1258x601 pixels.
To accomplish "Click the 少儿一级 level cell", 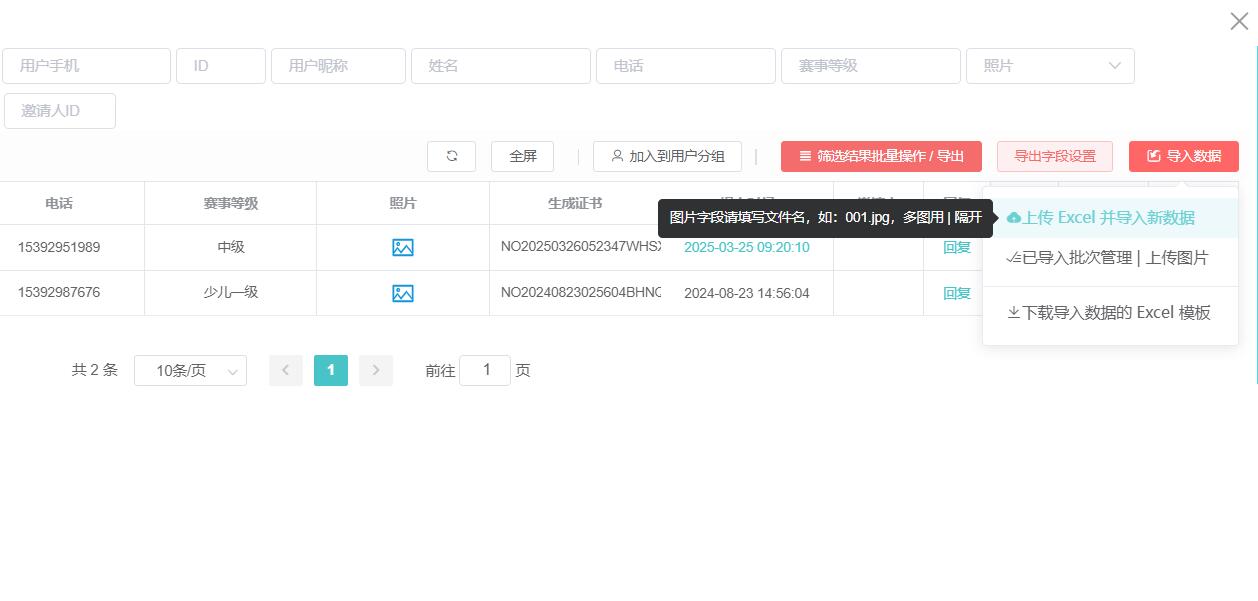I will 231,293.
